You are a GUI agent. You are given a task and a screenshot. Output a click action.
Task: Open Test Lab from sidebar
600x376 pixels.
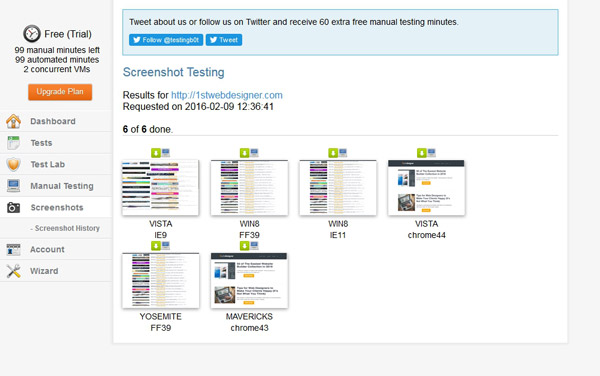point(56,164)
